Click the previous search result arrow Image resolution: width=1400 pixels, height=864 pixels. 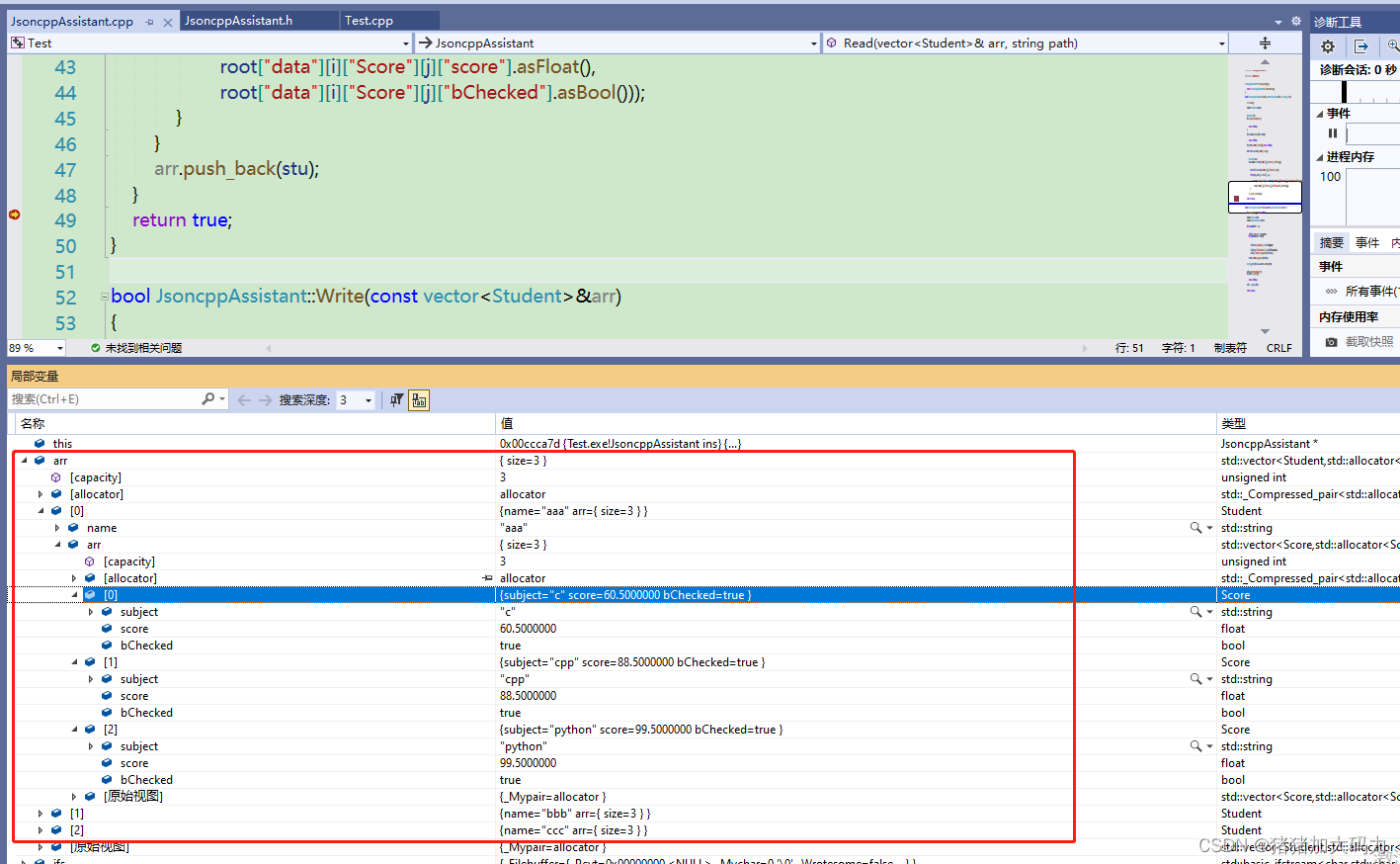point(244,400)
